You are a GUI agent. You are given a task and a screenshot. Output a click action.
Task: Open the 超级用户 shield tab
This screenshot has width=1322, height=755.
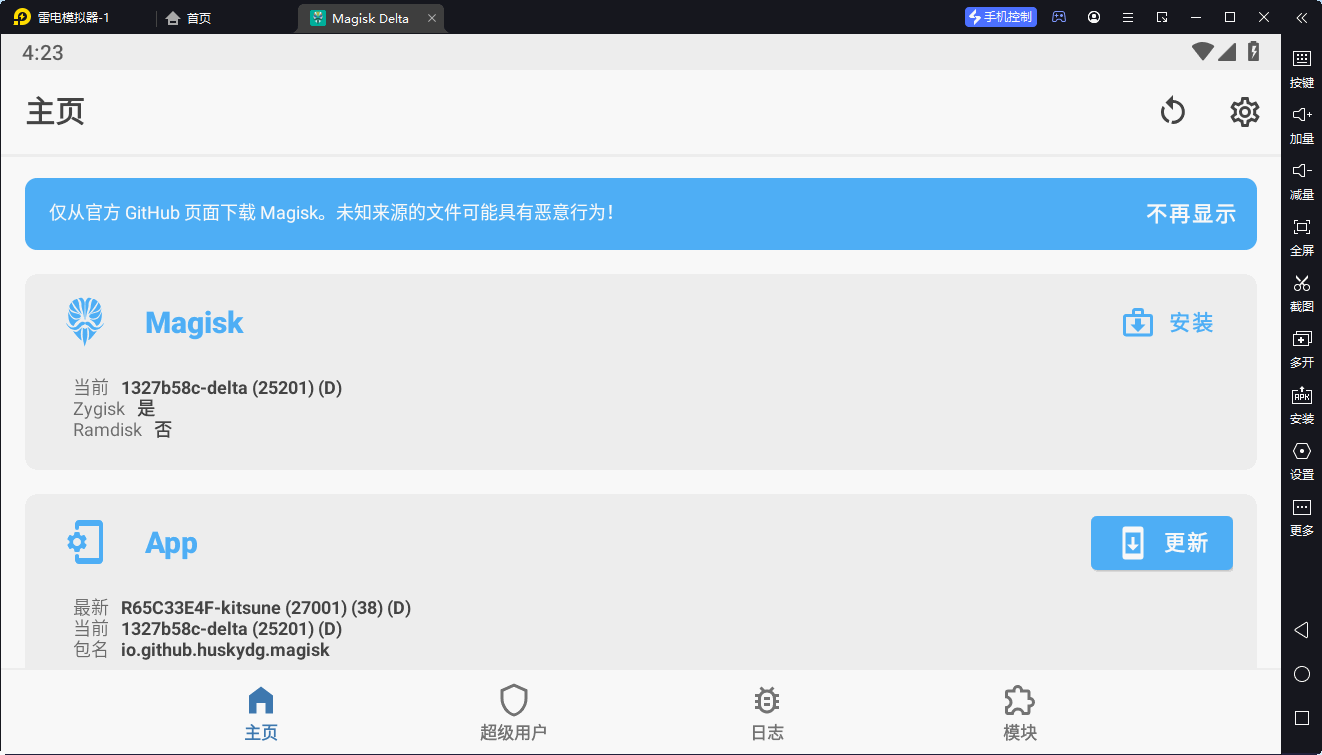coord(513,712)
